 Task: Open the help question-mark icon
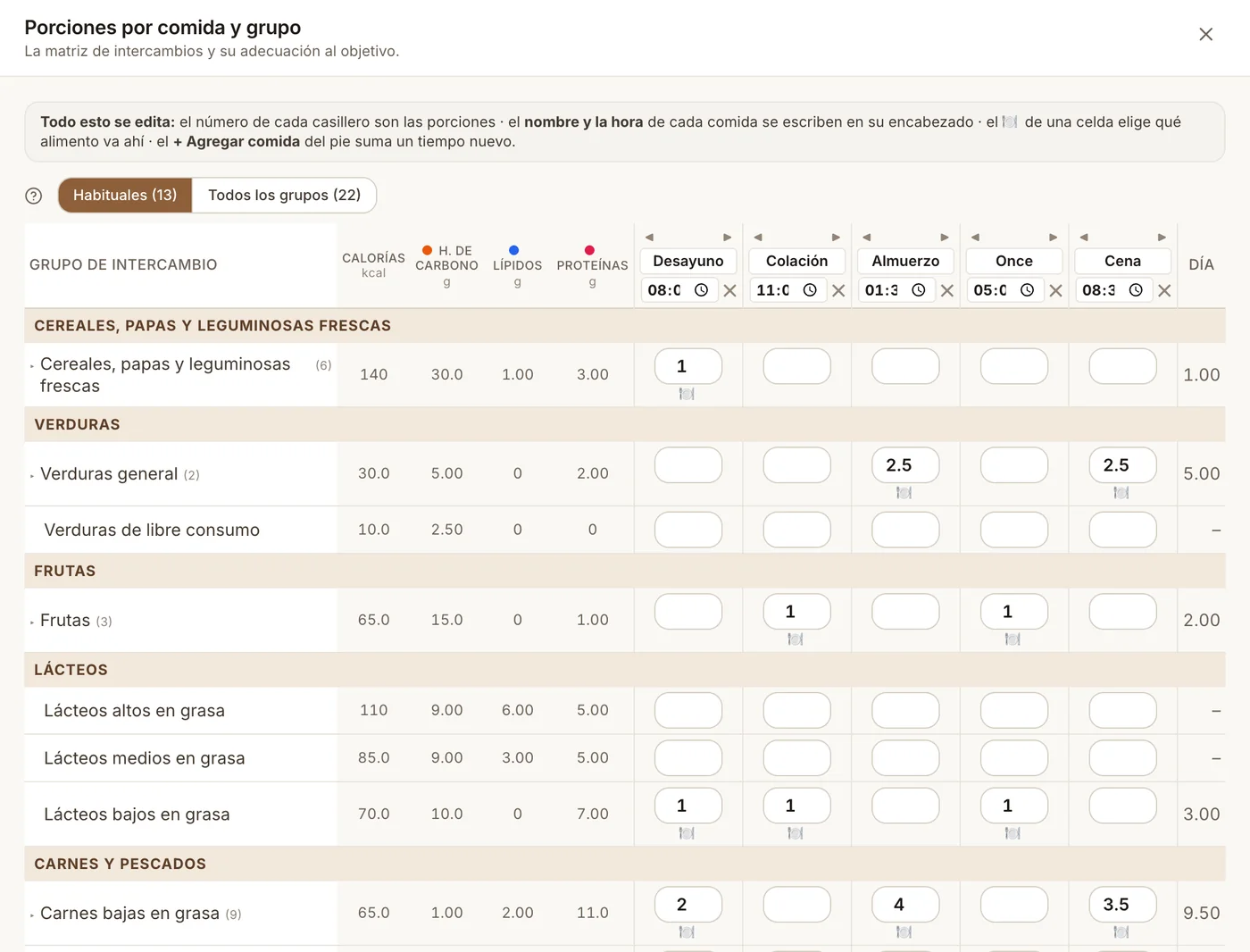[34, 196]
